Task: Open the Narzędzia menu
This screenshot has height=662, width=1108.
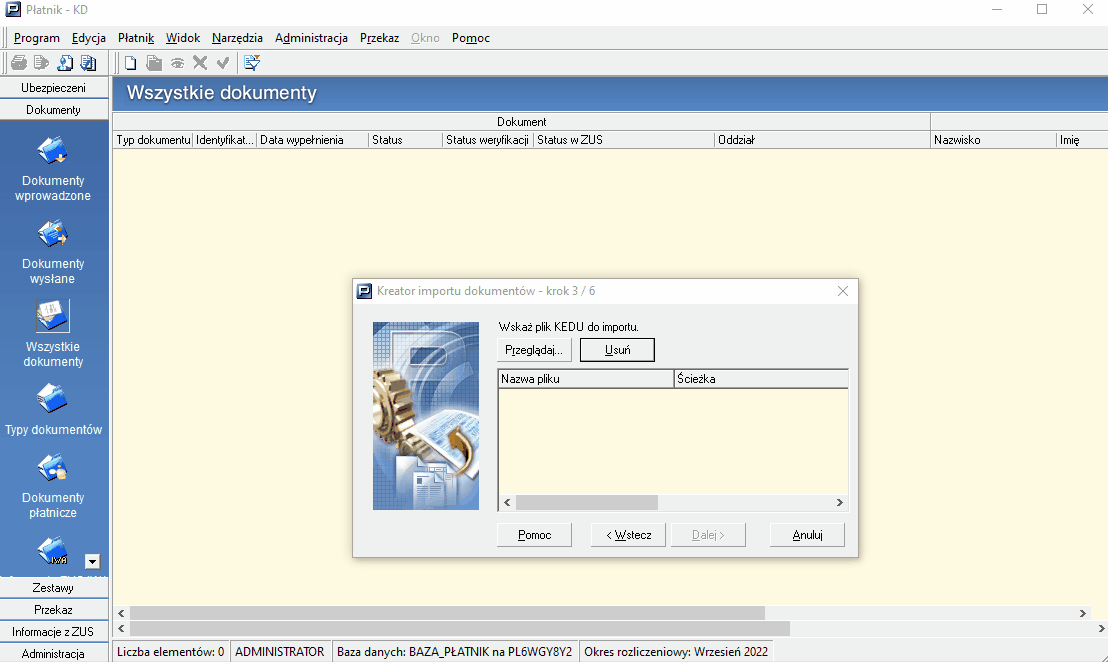Action: click(237, 38)
